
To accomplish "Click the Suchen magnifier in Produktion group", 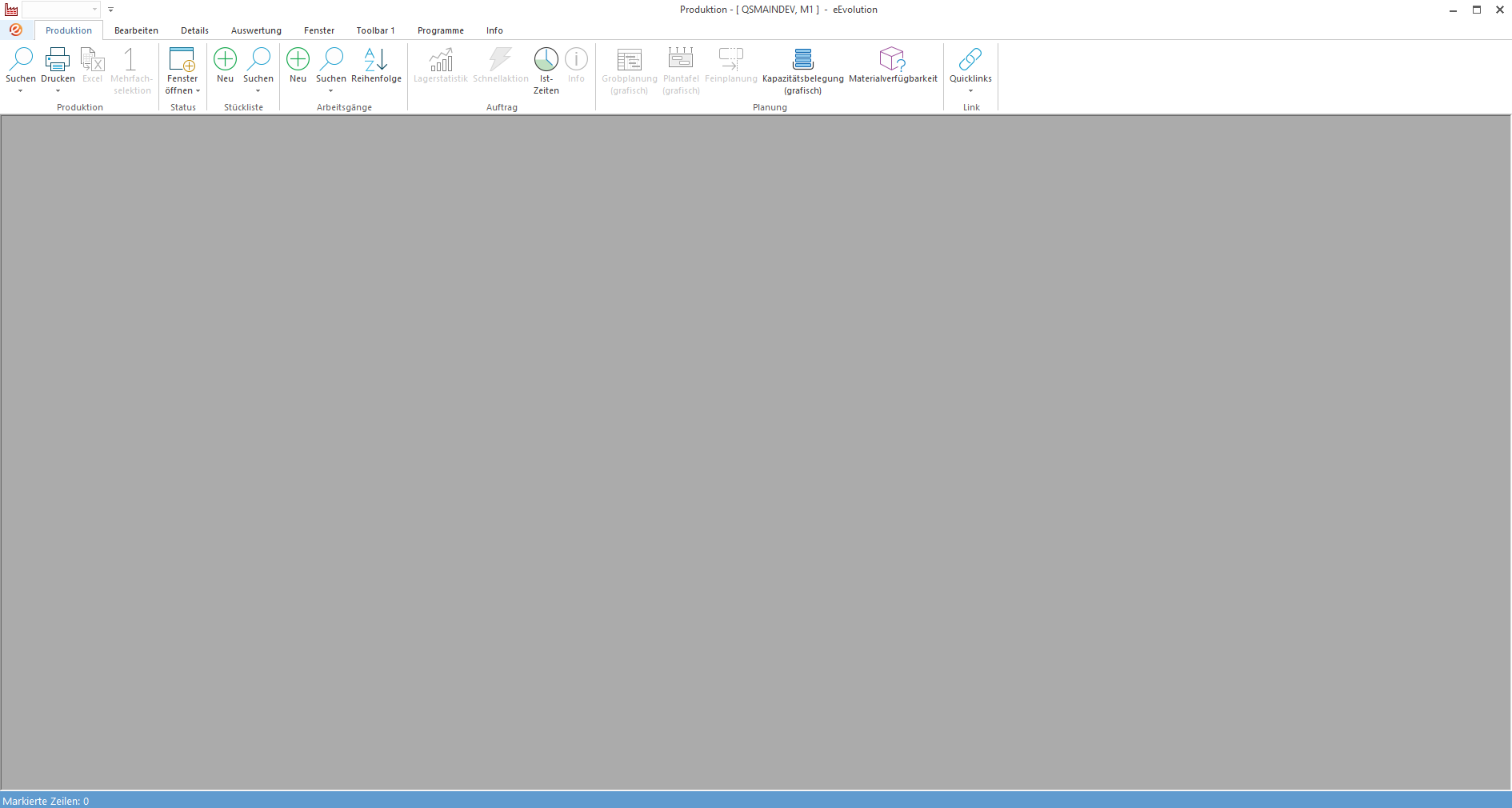I will (21, 59).
